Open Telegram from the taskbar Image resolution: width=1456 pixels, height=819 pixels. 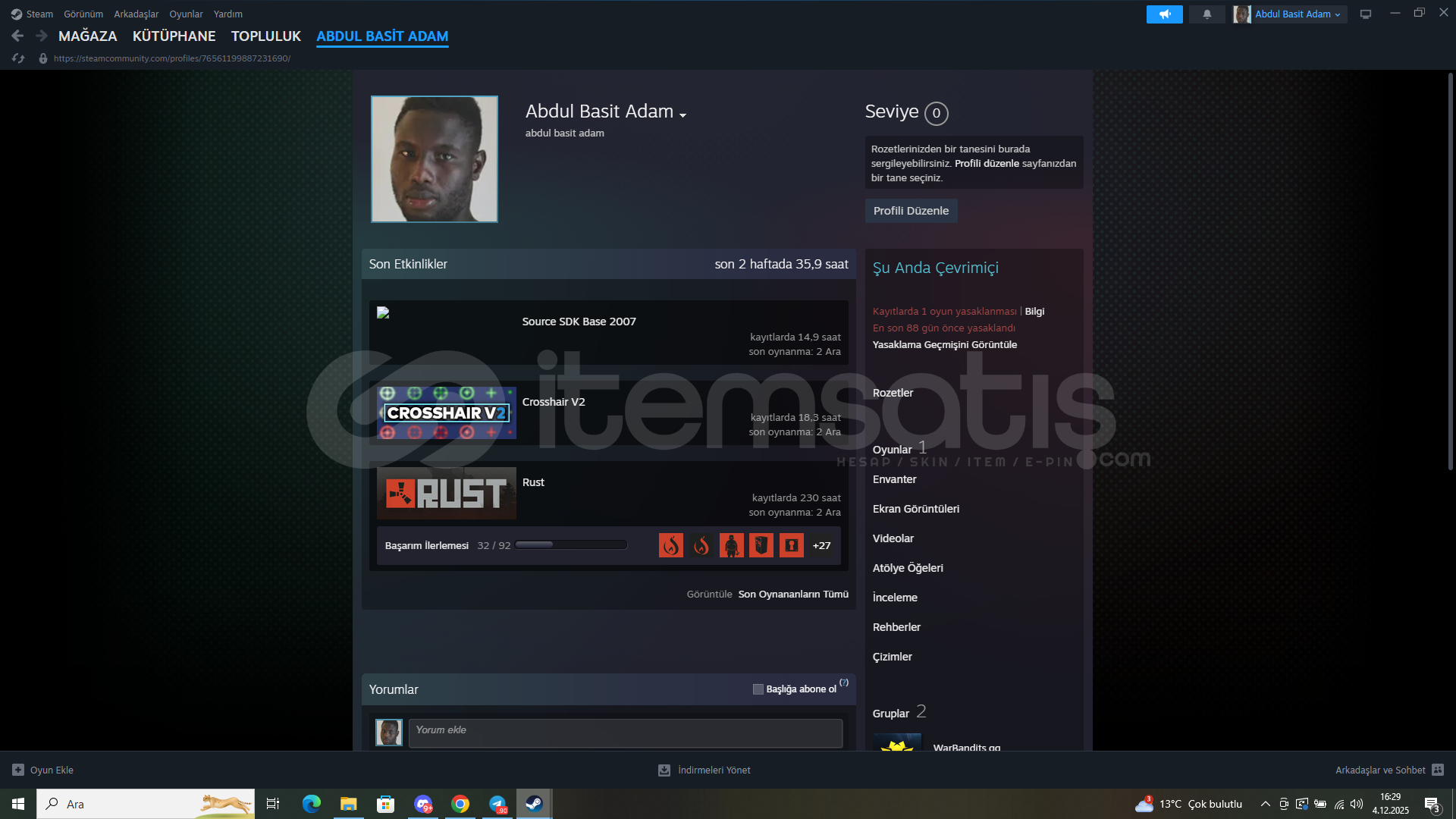pos(497,804)
